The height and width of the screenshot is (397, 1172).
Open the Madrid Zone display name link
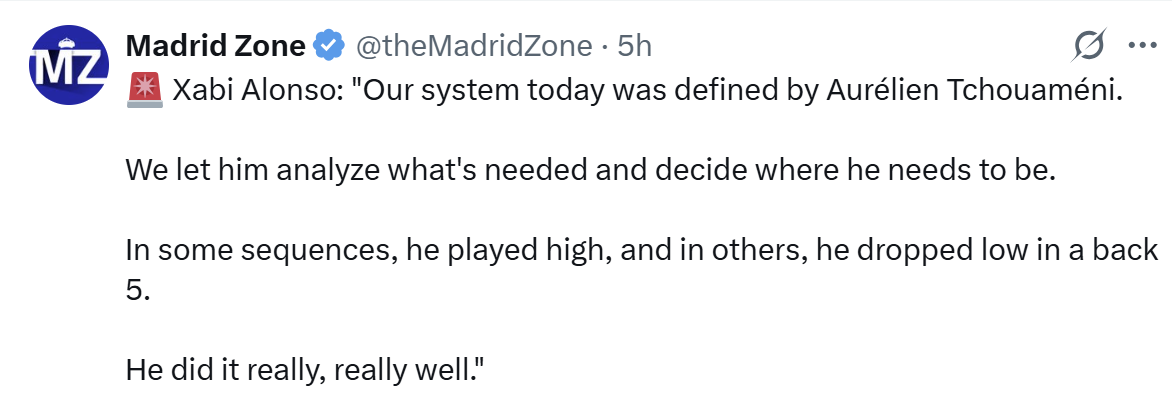[x=216, y=46]
